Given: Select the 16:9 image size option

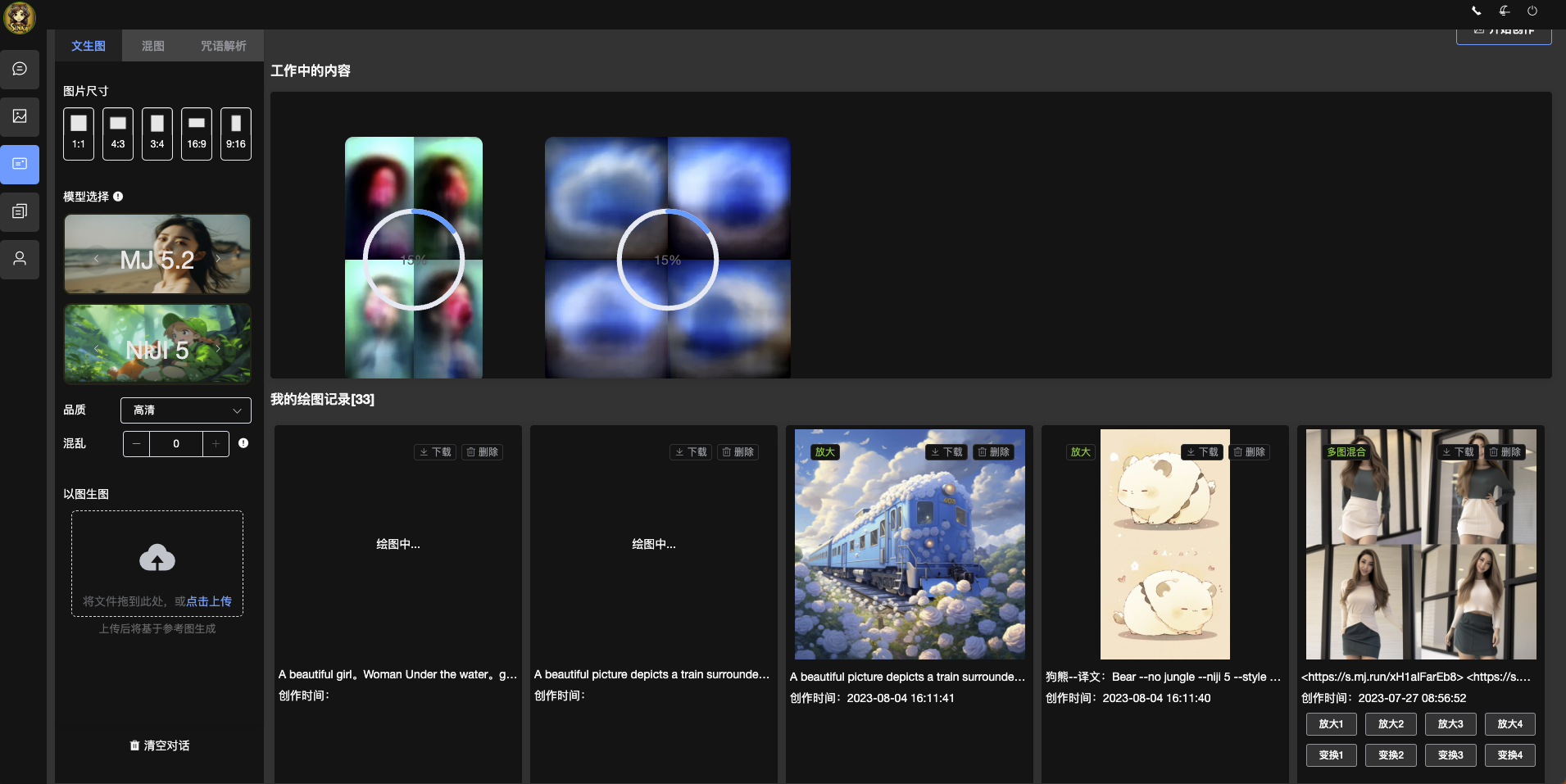Looking at the screenshot, I should point(196,133).
